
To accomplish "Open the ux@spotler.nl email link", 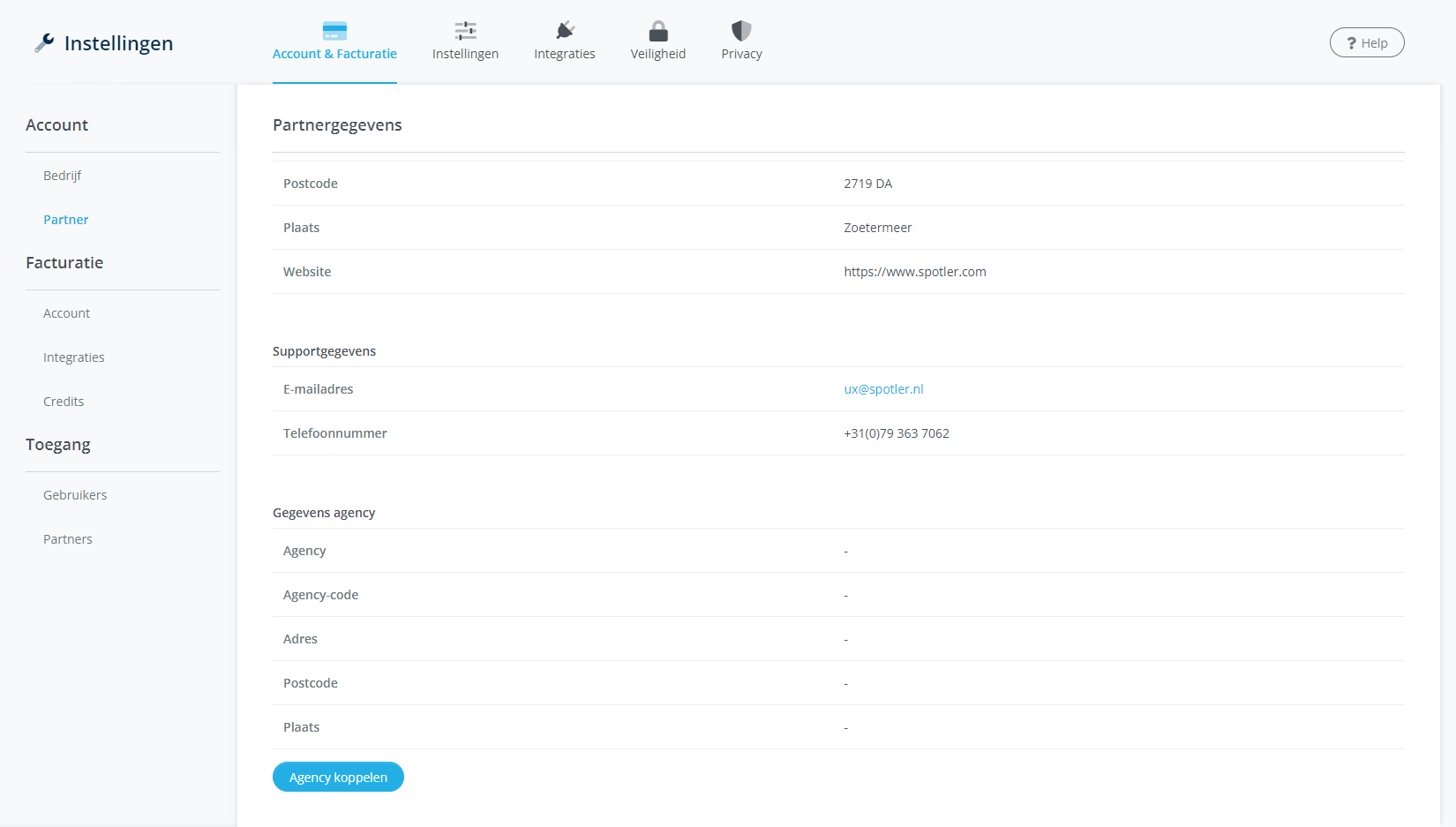I will (883, 389).
